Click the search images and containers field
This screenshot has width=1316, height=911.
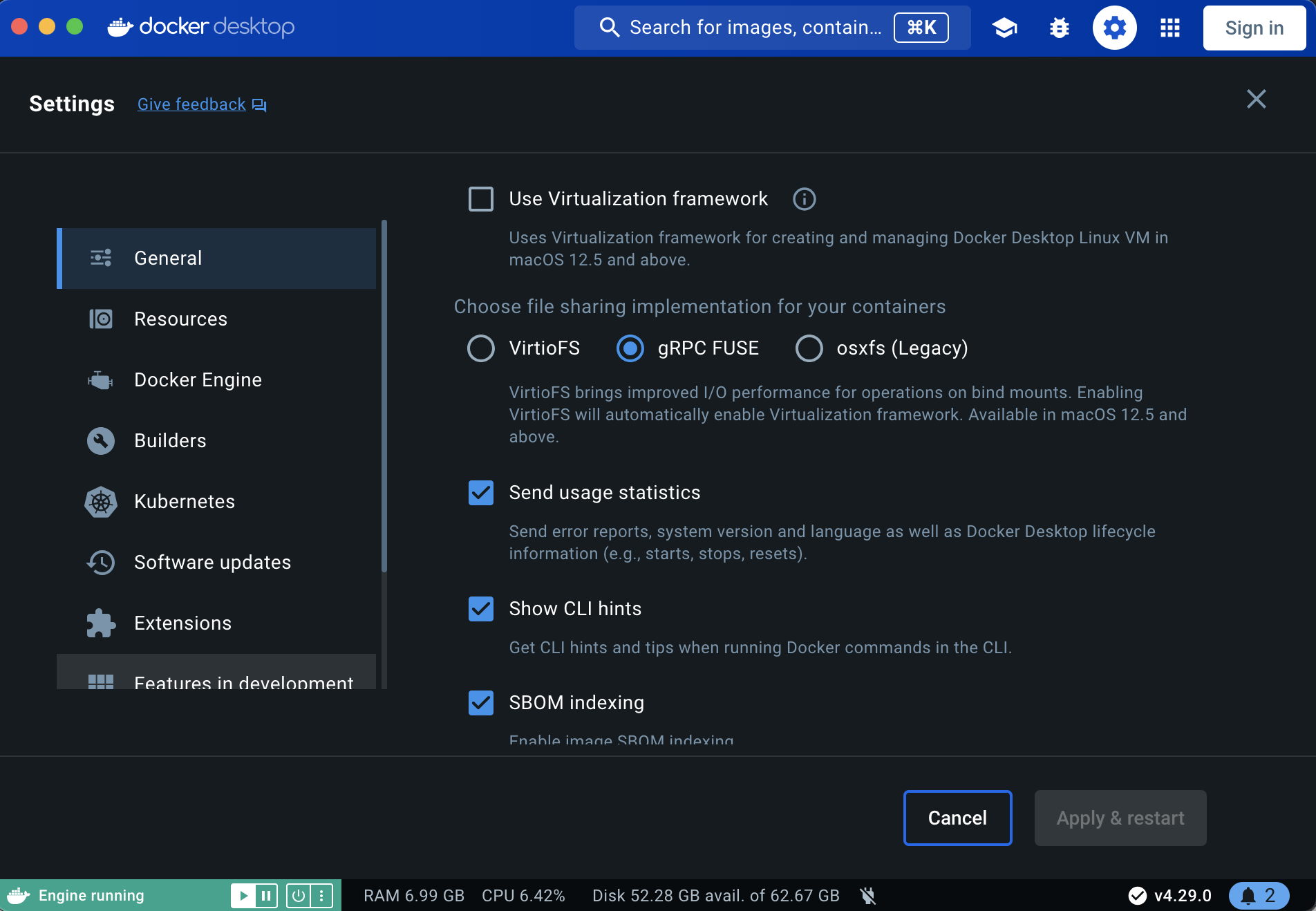(x=772, y=28)
